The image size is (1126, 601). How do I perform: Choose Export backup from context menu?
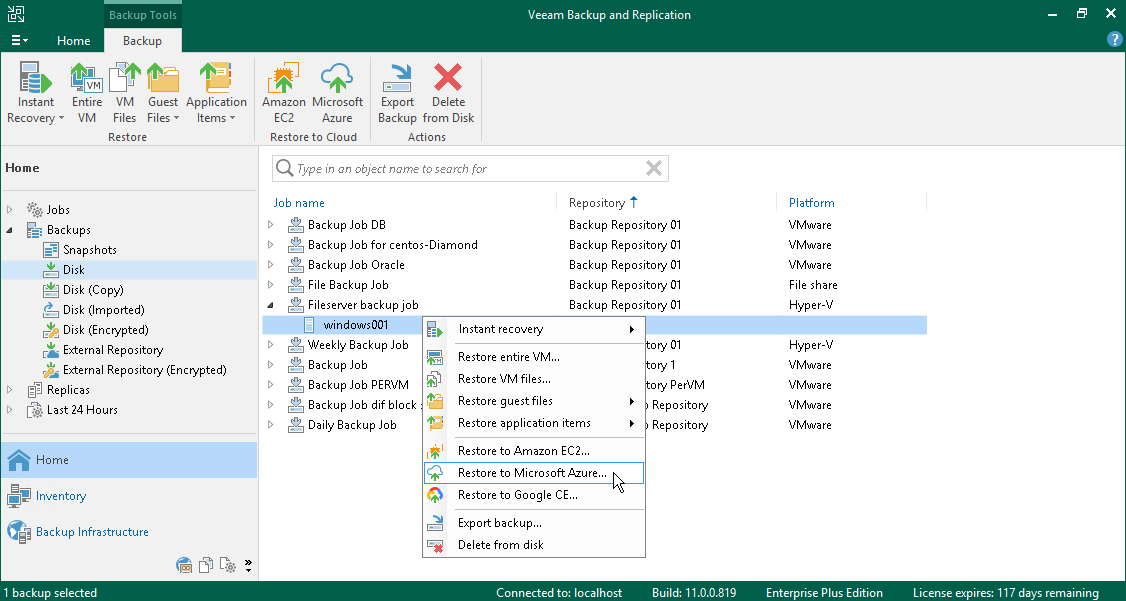click(499, 523)
